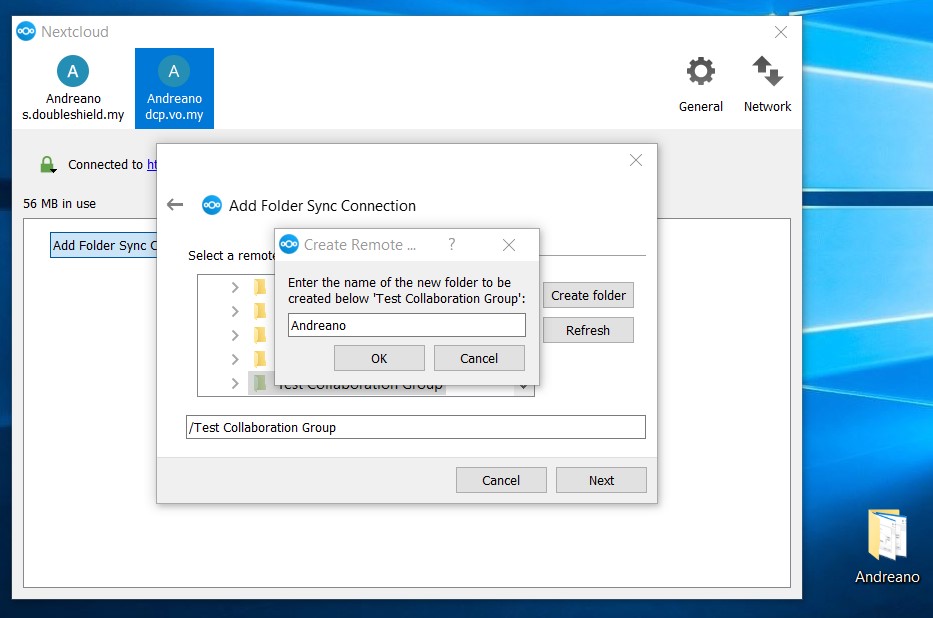Select the Andreano s.doubleshield.my account avatar
Screen dimensions: 933x618
[x=73, y=71]
